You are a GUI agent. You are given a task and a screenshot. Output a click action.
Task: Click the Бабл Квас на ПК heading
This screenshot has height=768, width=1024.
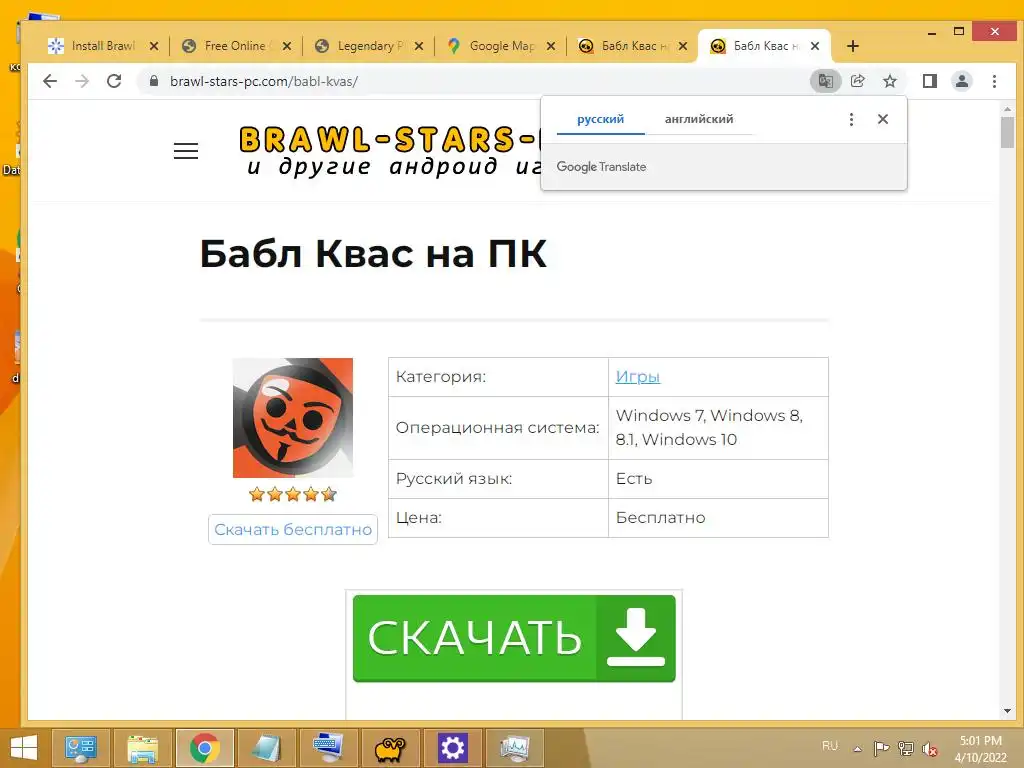pyautogui.click(x=373, y=253)
